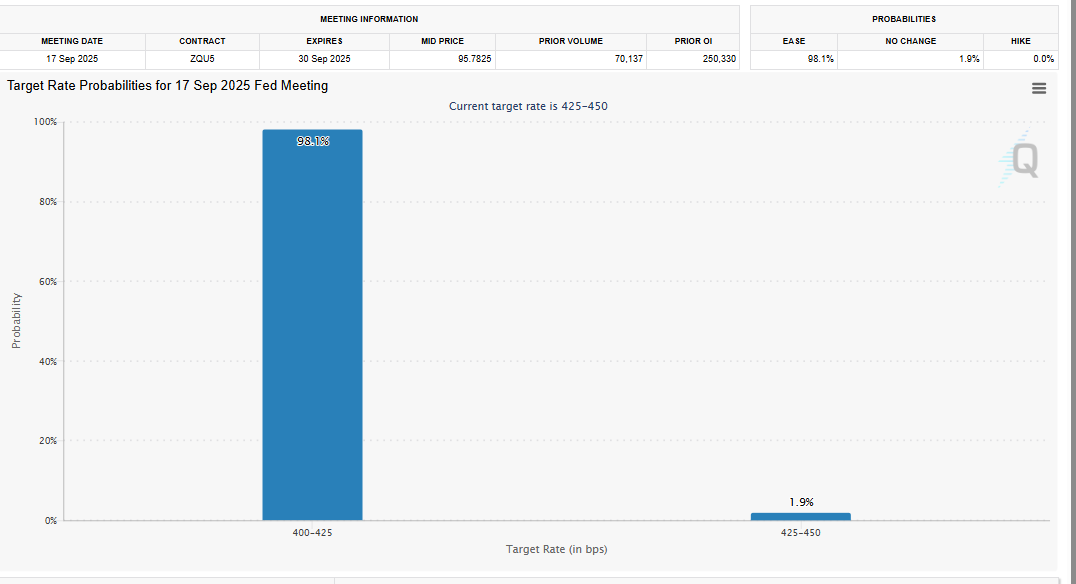Click the CONTRACT column header
Image resolution: width=1076 pixels, height=584 pixels.
coord(202,41)
